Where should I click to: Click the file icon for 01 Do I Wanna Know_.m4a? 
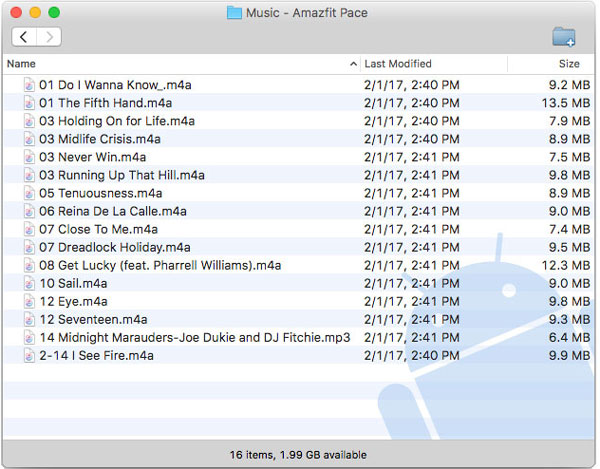click(x=29, y=85)
